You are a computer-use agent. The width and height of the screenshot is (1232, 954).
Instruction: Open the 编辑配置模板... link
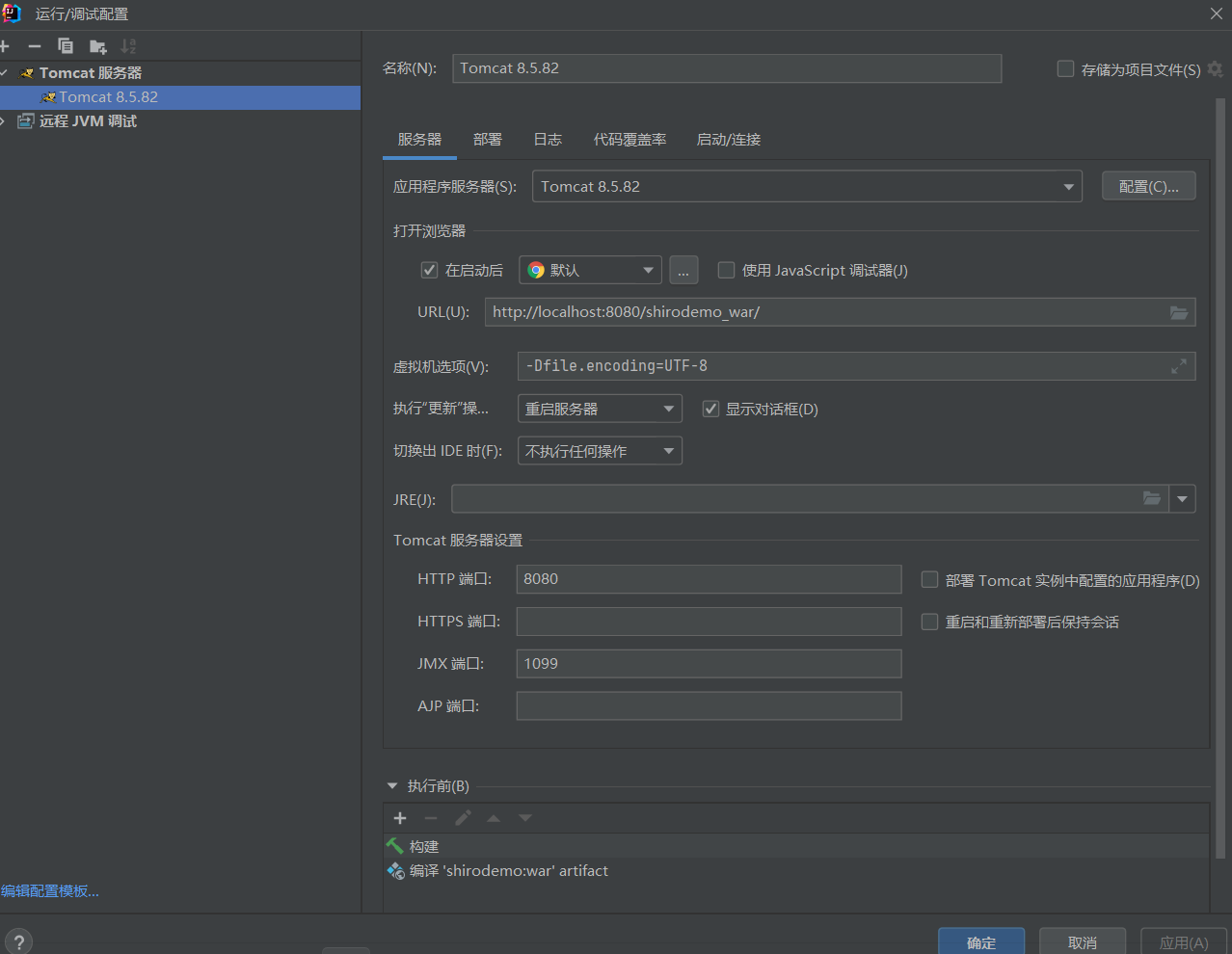tap(50, 891)
